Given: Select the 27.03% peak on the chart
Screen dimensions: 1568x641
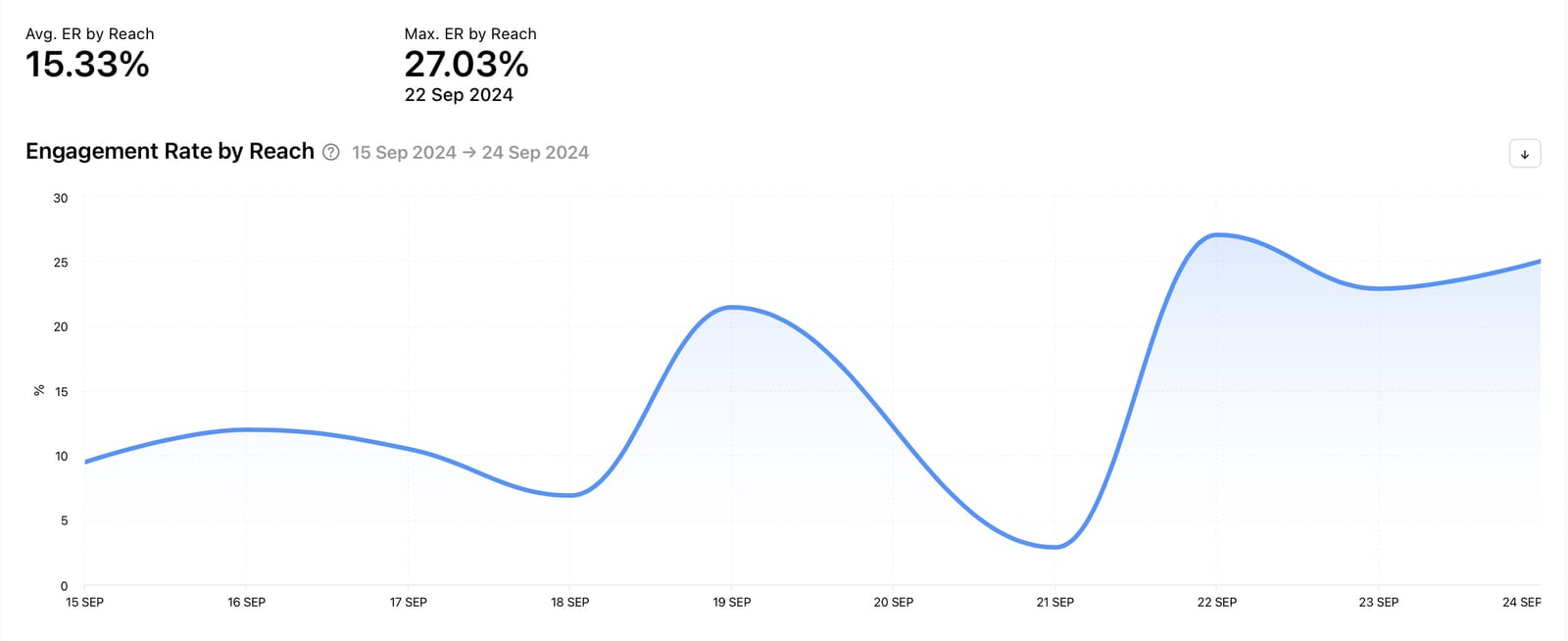Looking at the screenshot, I should [x=1218, y=234].
